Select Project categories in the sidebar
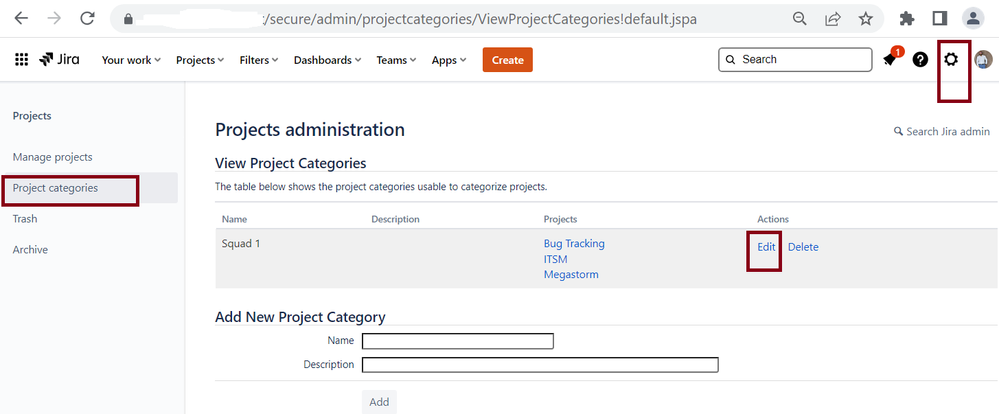Image resolution: width=999 pixels, height=414 pixels. 55,188
